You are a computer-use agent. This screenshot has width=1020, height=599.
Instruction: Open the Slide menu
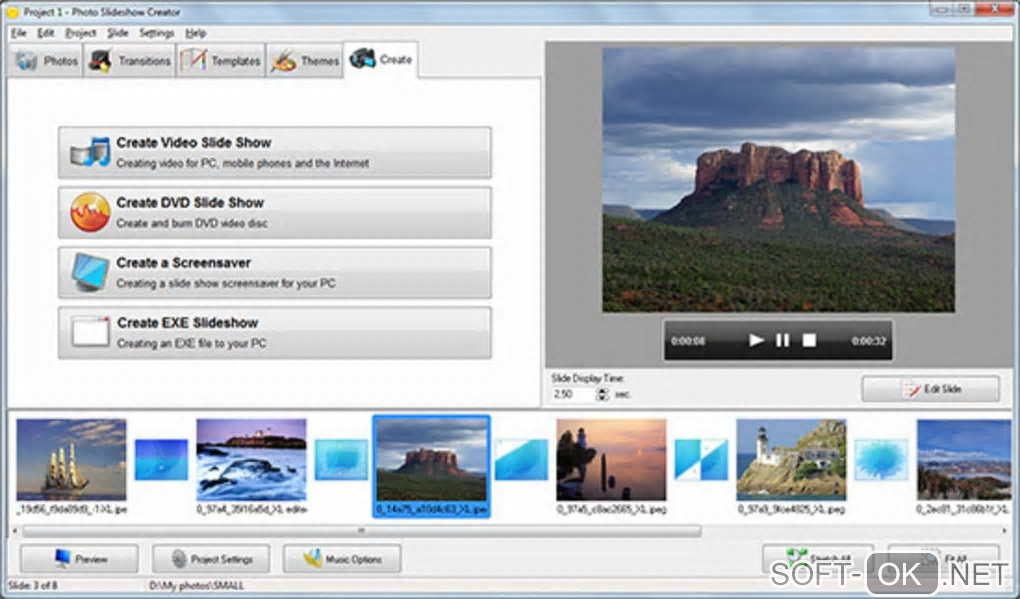pos(118,33)
